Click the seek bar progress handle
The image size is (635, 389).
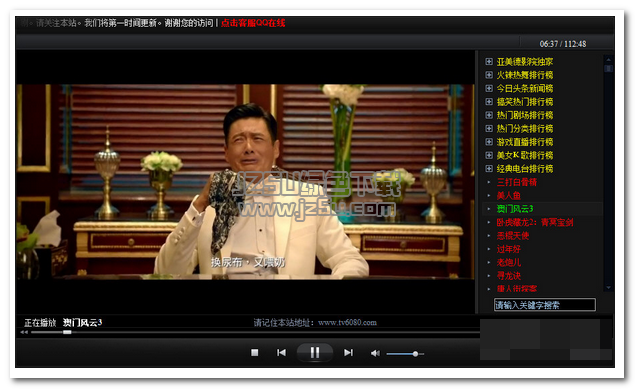67,332
